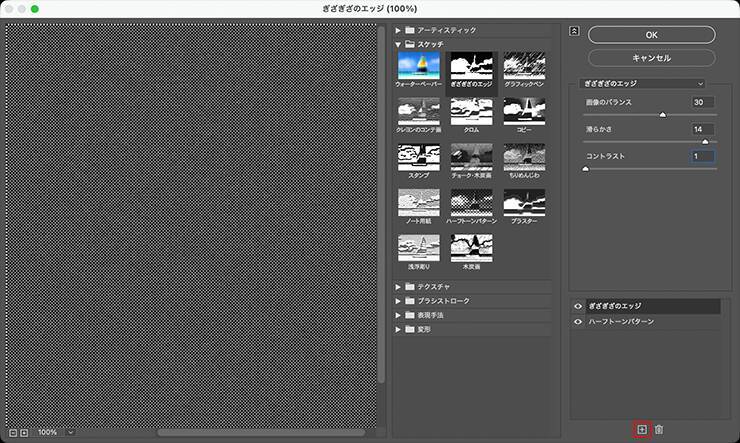Select the ハーフトーンパターン effect layer row
The height and width of the screenshot is (443, 740).
[653, 322]
